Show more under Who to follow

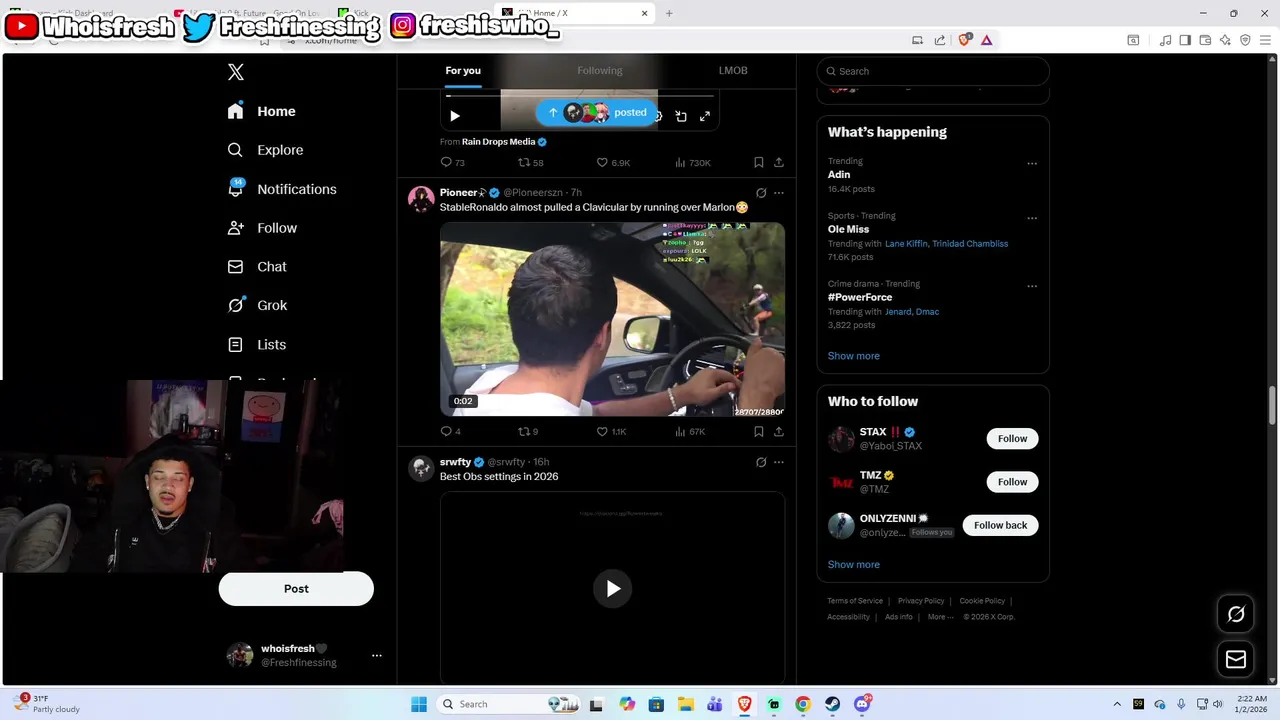point(853,565)
